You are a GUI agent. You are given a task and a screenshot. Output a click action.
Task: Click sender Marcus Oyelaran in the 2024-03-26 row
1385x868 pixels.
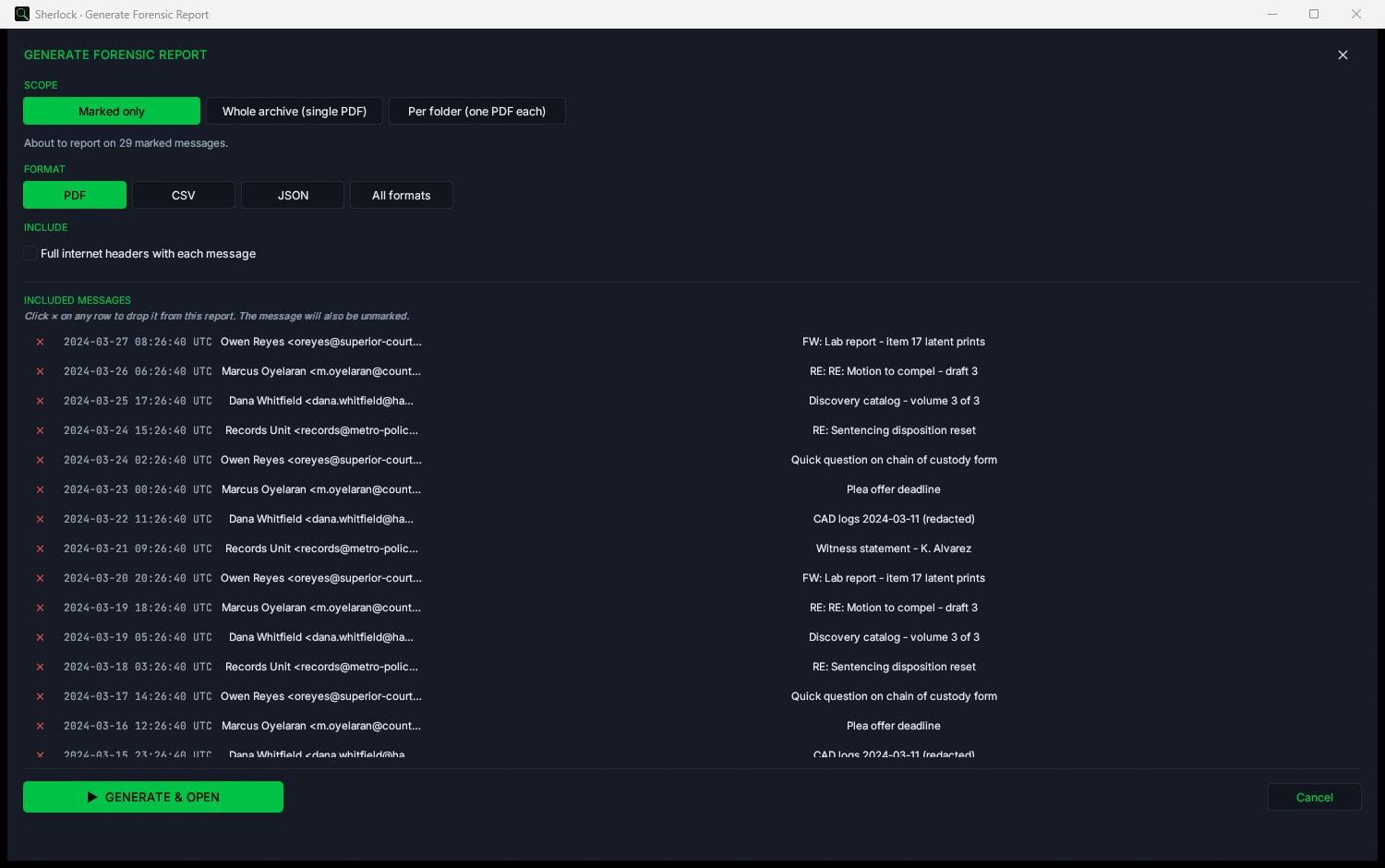pos(321,371)
